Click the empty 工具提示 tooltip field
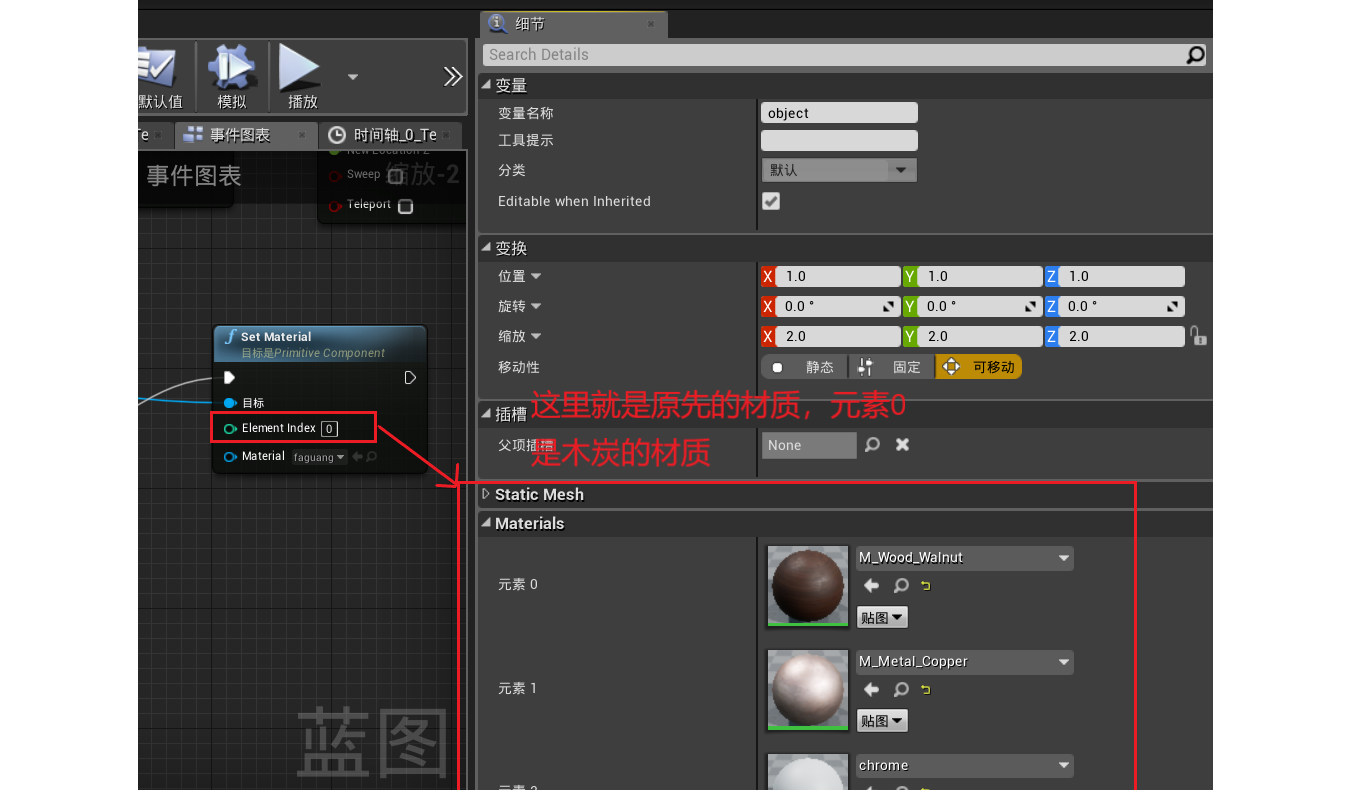Screen dimensions: 1350x790 pos(839,140)
